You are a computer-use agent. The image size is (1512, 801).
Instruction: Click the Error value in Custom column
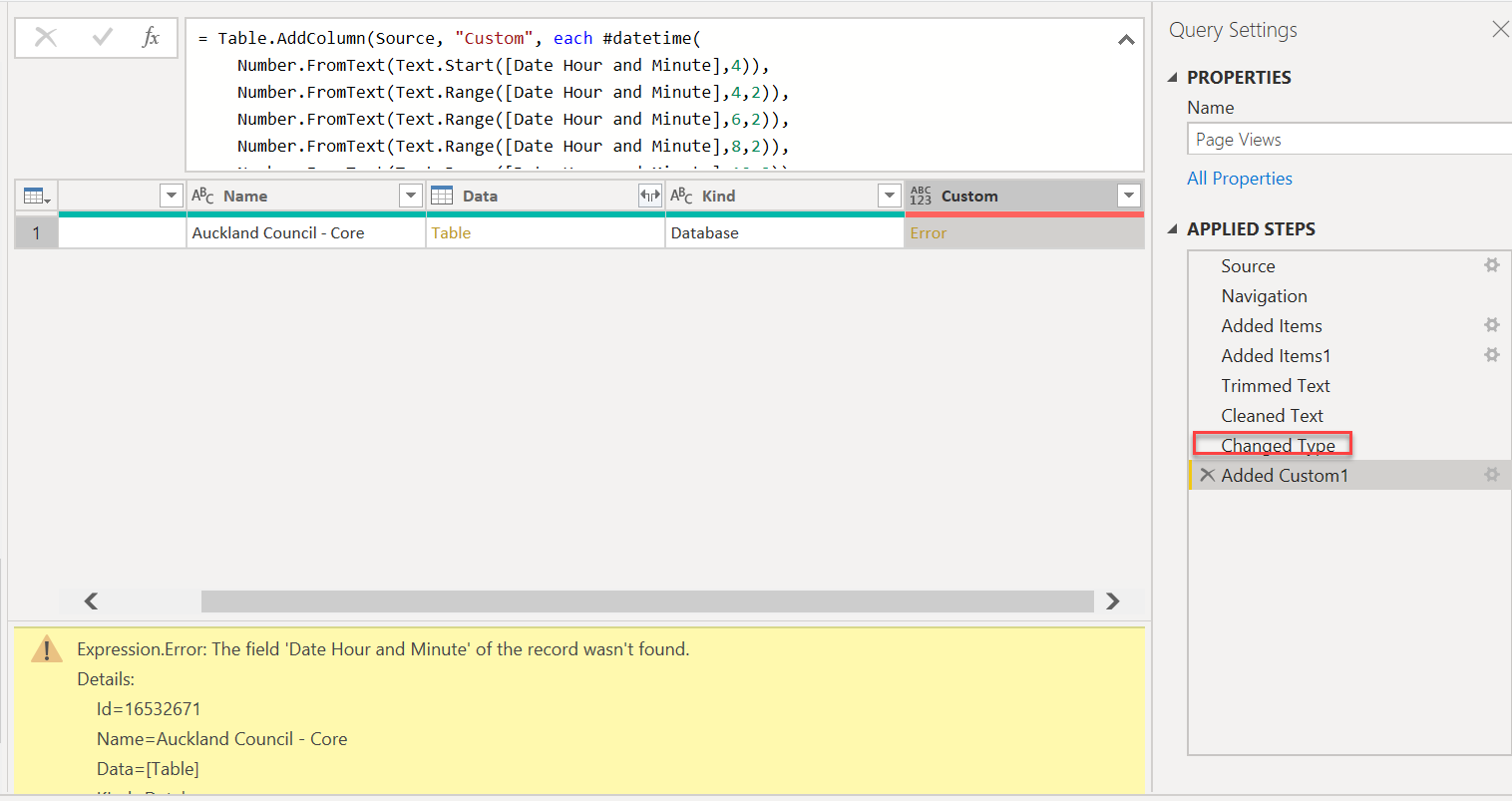pyautogui.click(x=928, y=232)
